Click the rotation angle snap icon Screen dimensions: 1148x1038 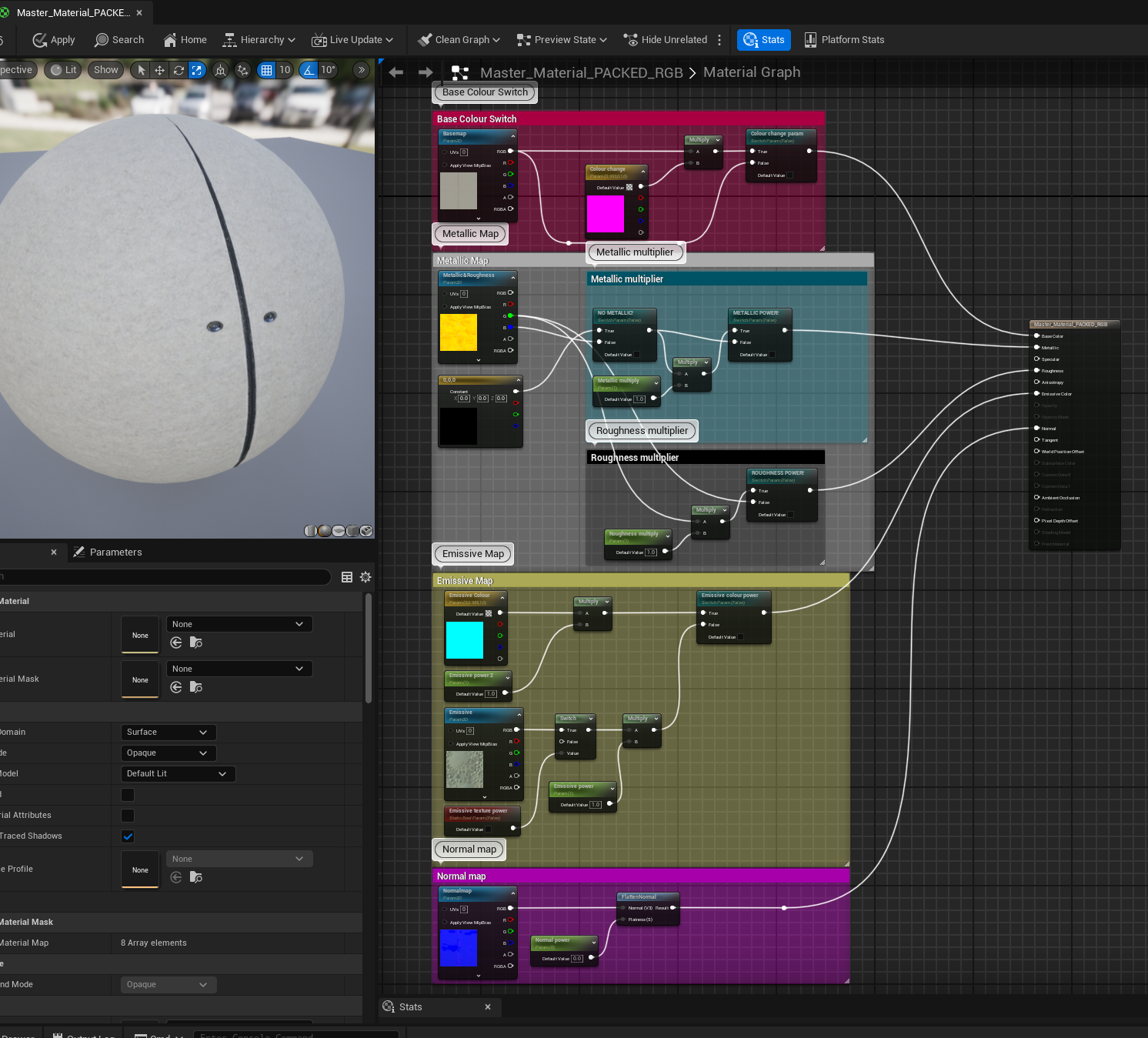309,70
